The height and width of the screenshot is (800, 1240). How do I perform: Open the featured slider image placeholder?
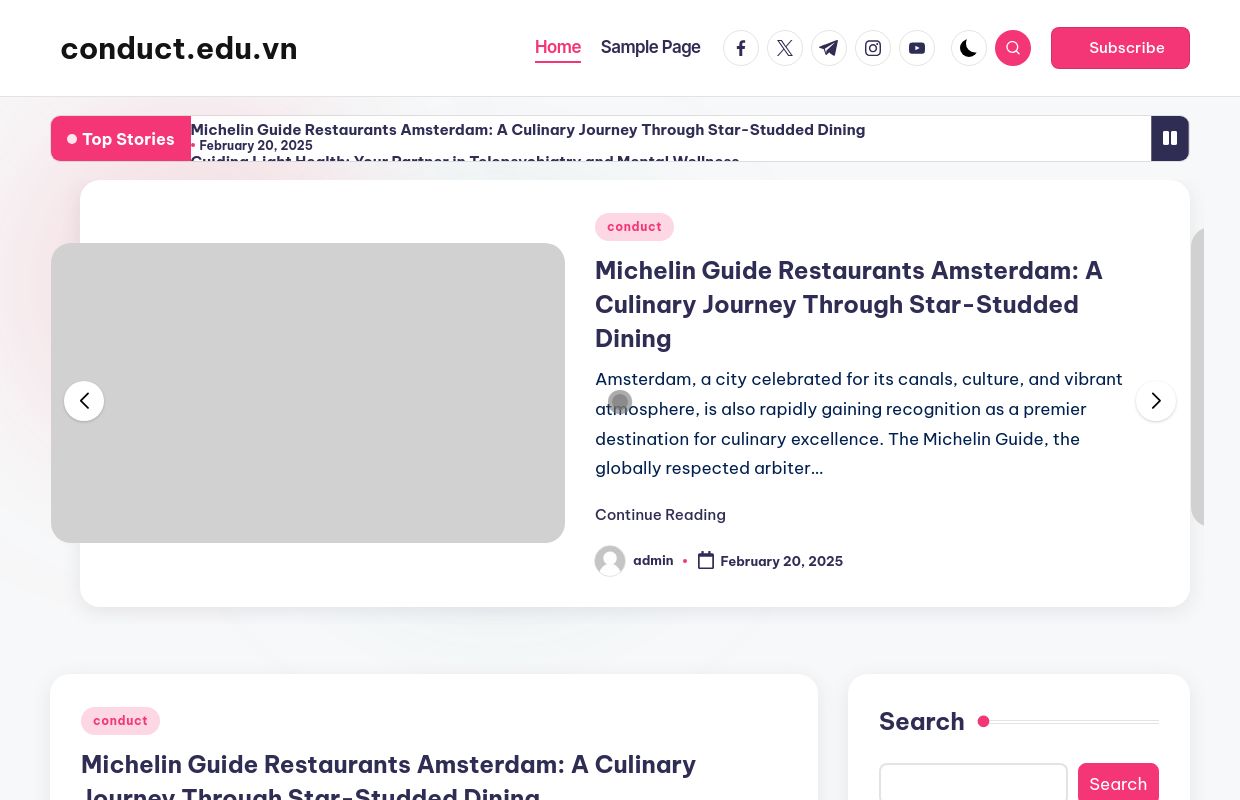click(x=308, y=393)
